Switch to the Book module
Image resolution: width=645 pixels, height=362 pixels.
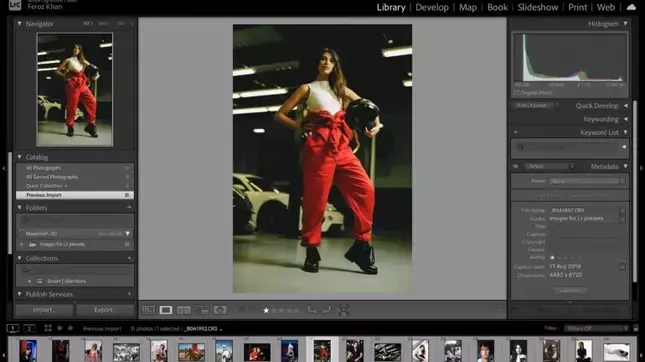pyautogui.click(x=497, y=7)
